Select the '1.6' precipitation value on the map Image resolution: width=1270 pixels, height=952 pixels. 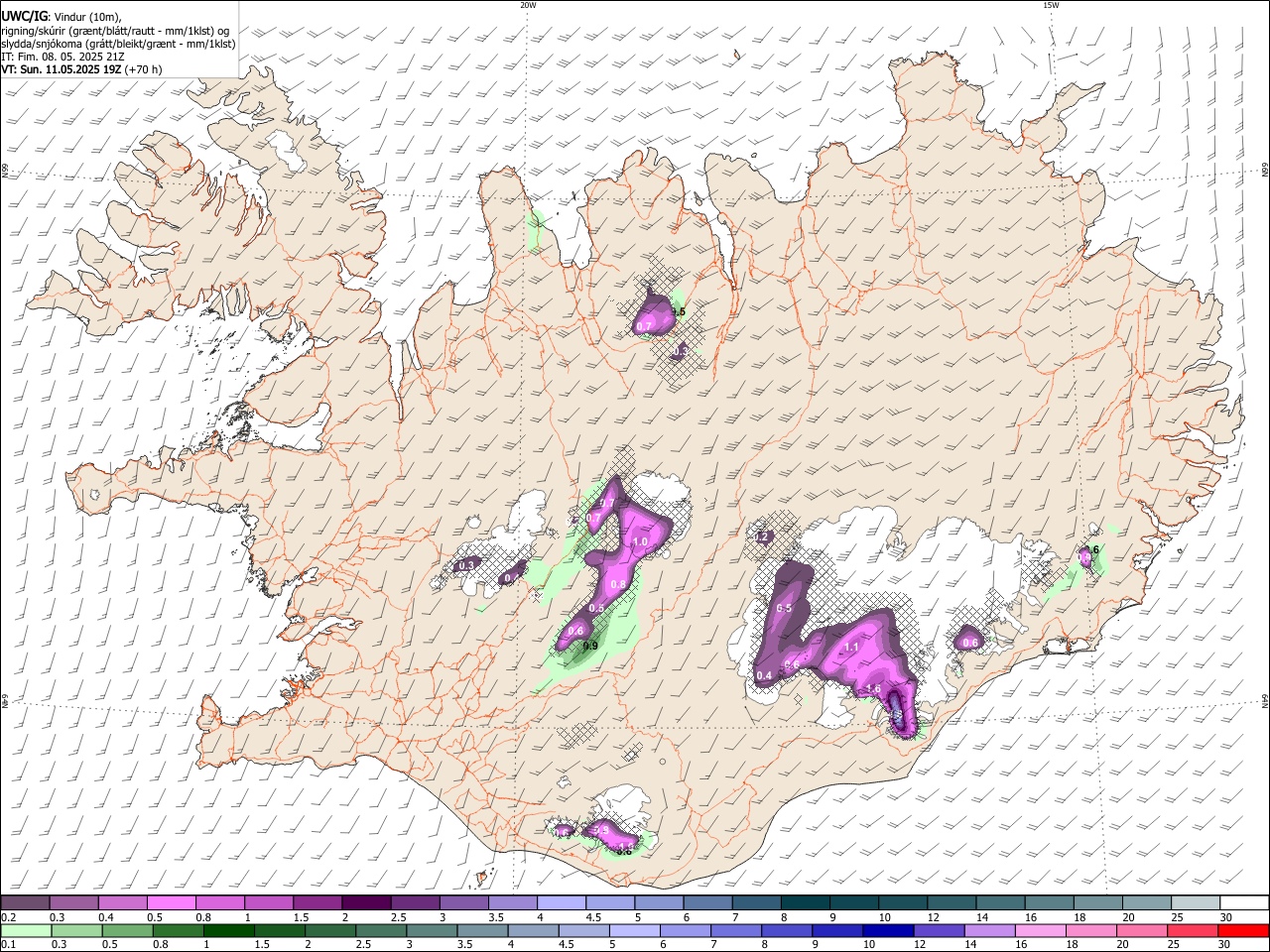tap(873, 689)
